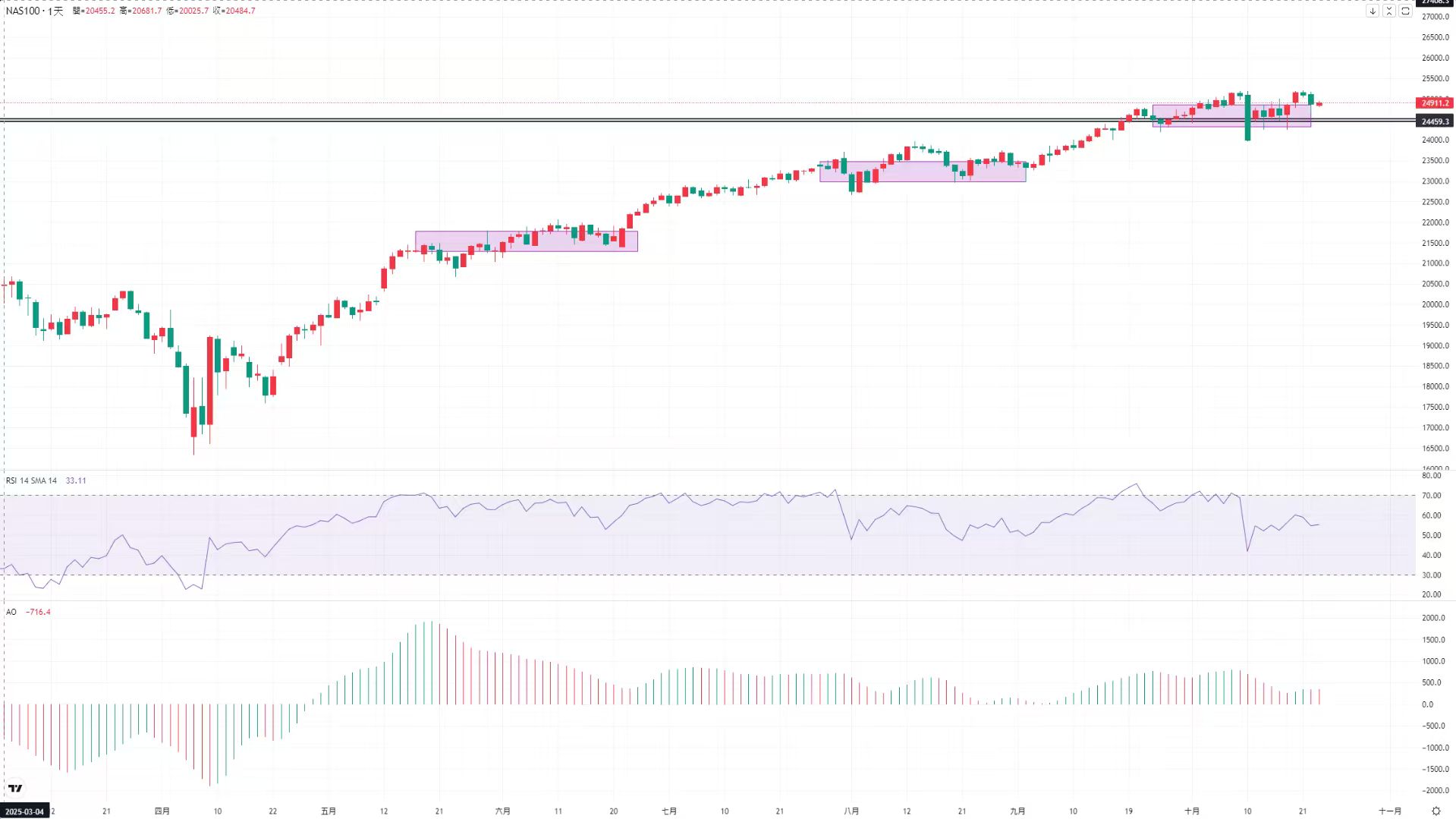Click the TradingView logo
The width and height of the screenshot is (1456, 819).
(x=15, y=789)
